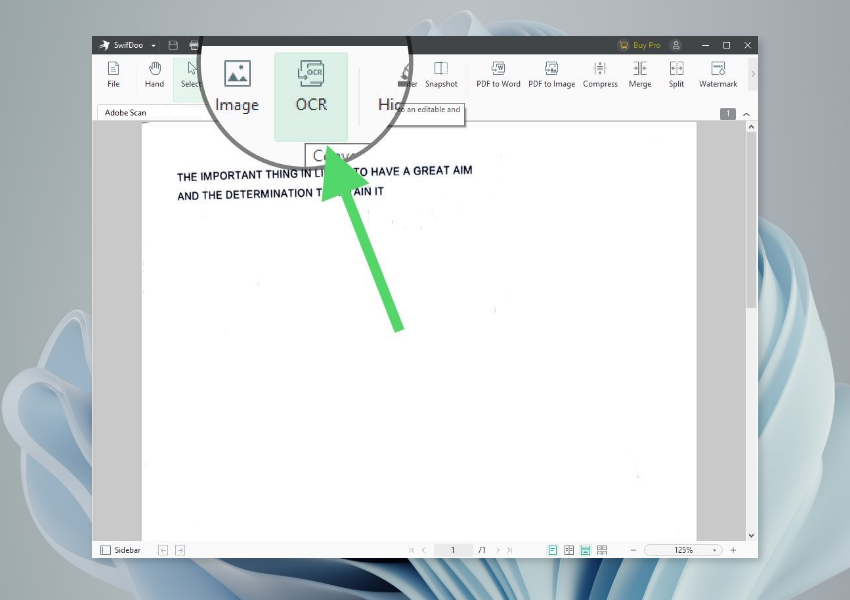The height and width of the screenshot is (600, 850).
Task: Click the Buy Pro link
Action: click(x=640, y=45)
